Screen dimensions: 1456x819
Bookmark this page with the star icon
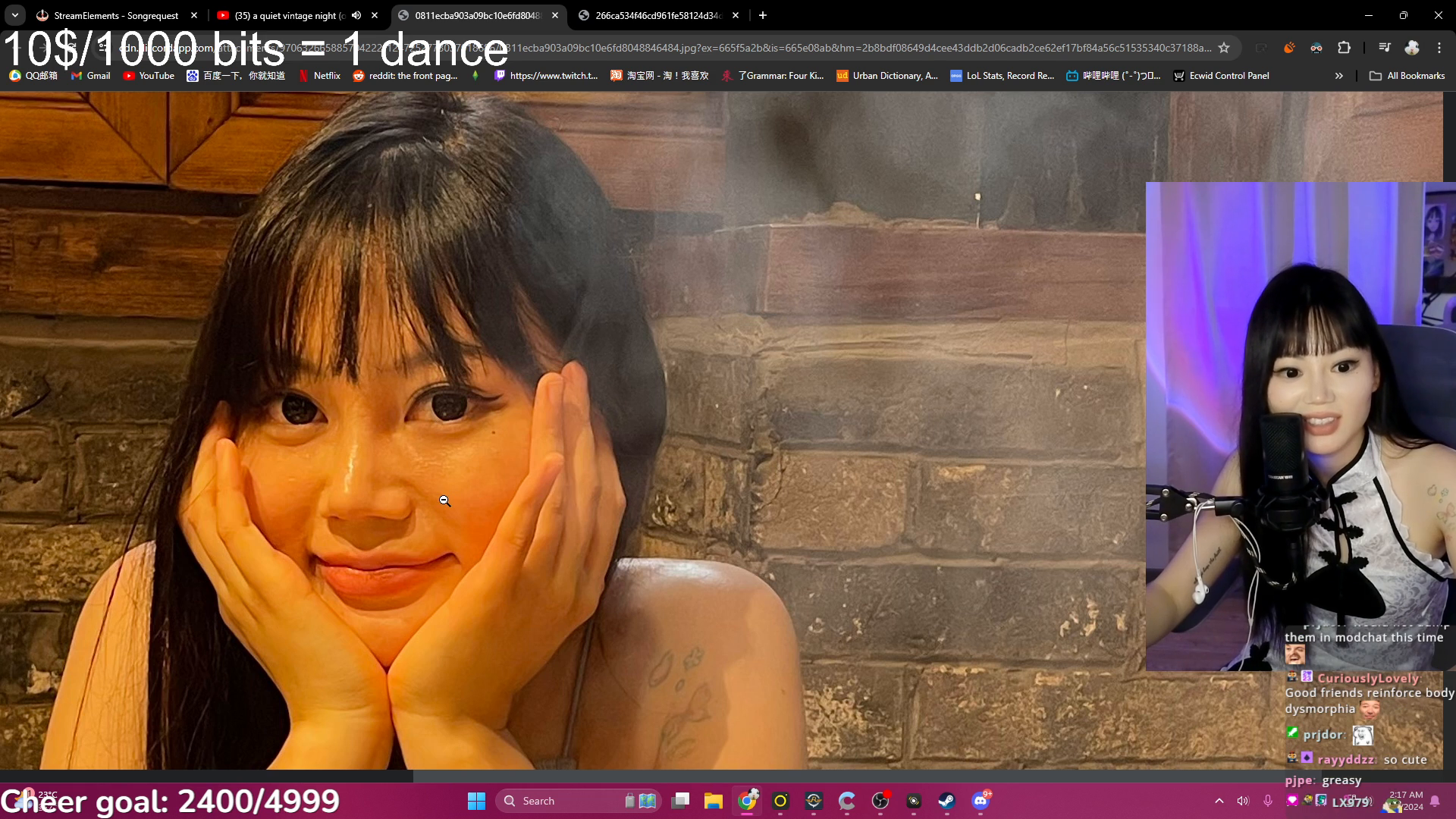pos(1223,48)
